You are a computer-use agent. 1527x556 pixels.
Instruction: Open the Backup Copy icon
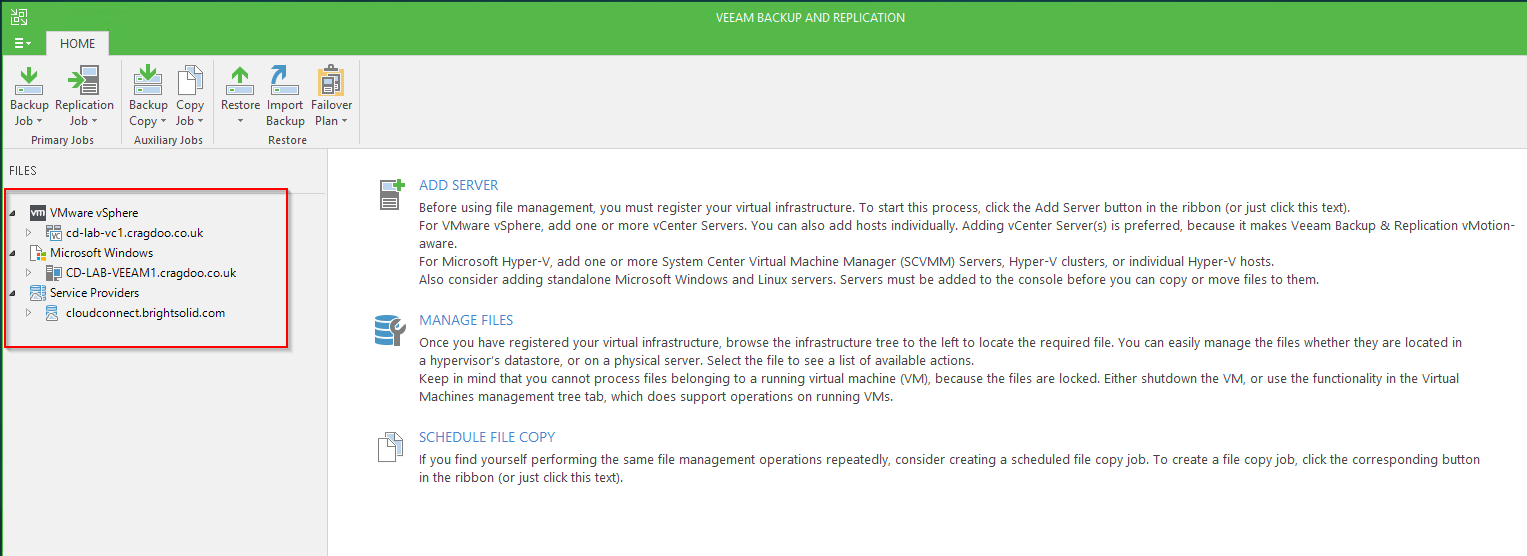click(148, 80)
